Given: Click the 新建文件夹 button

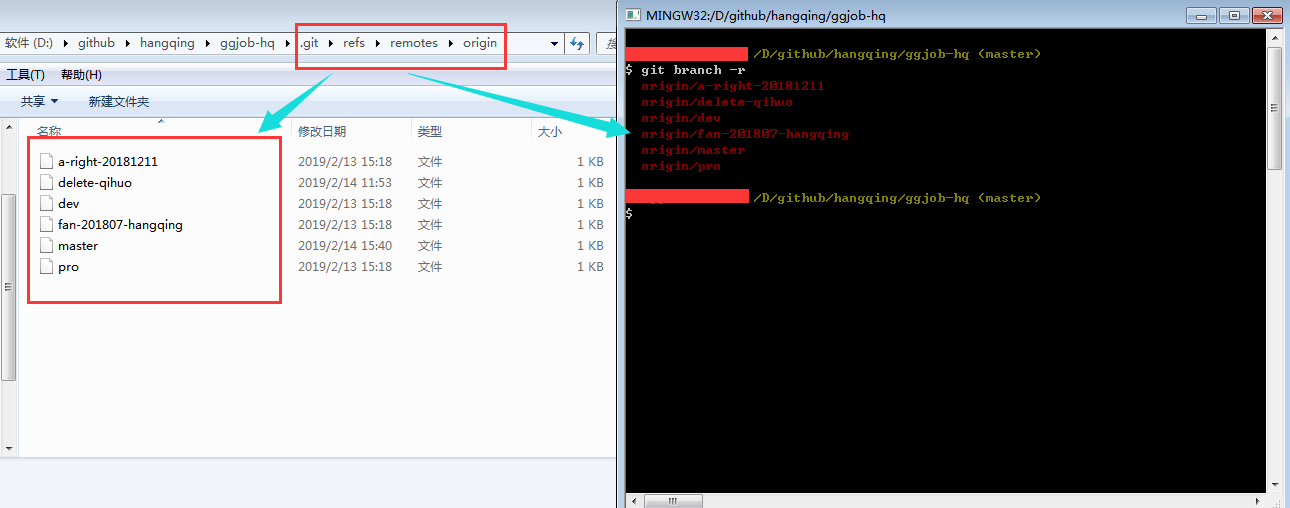Looking at the screenshot, I should (x=118, y=101).
